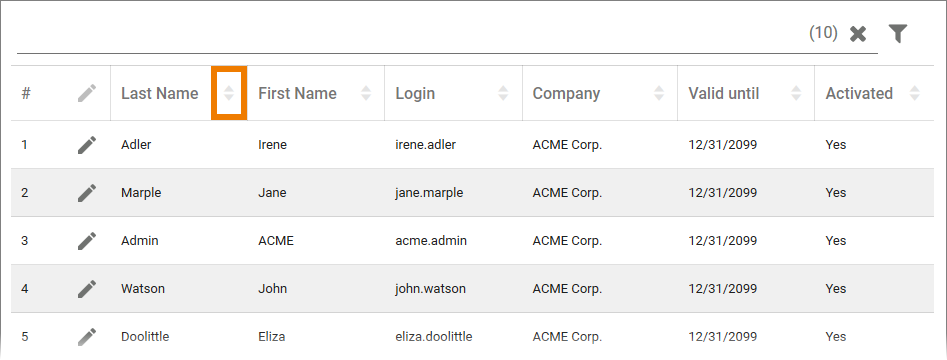Clear the search with the X icon
This screenshot has height=360, width=947.
point(858,34)
